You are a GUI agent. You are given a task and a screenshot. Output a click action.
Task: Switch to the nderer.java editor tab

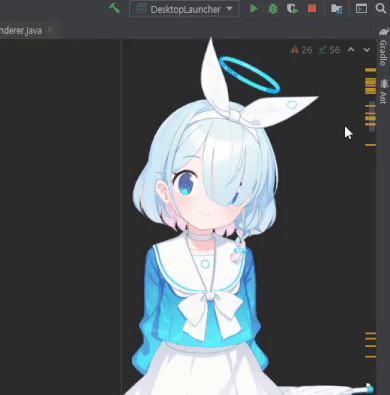21,31
